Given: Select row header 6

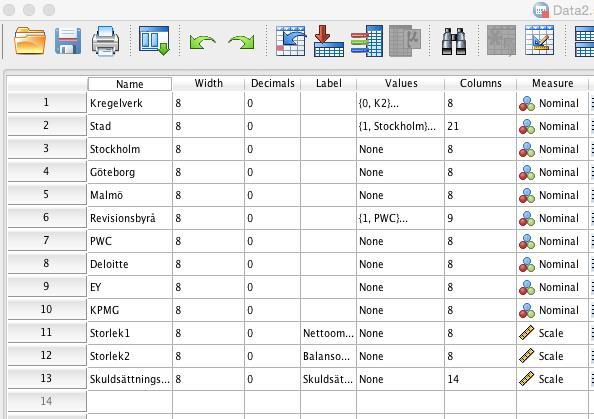Looking at the screenshot, I should [x=47, y=217].
